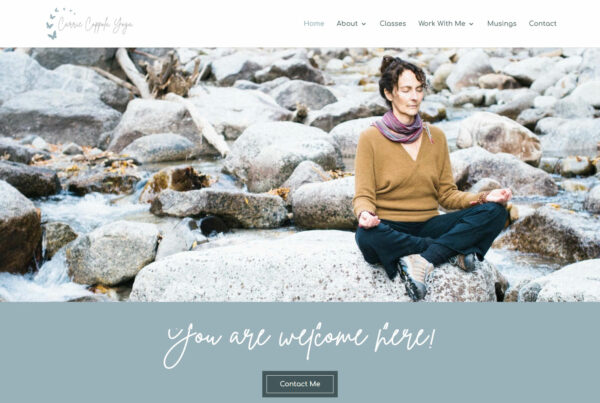Viewport: 600px width, 403px height.
Task: Click the meditating woman hero photo
Action: pos(300,175)
